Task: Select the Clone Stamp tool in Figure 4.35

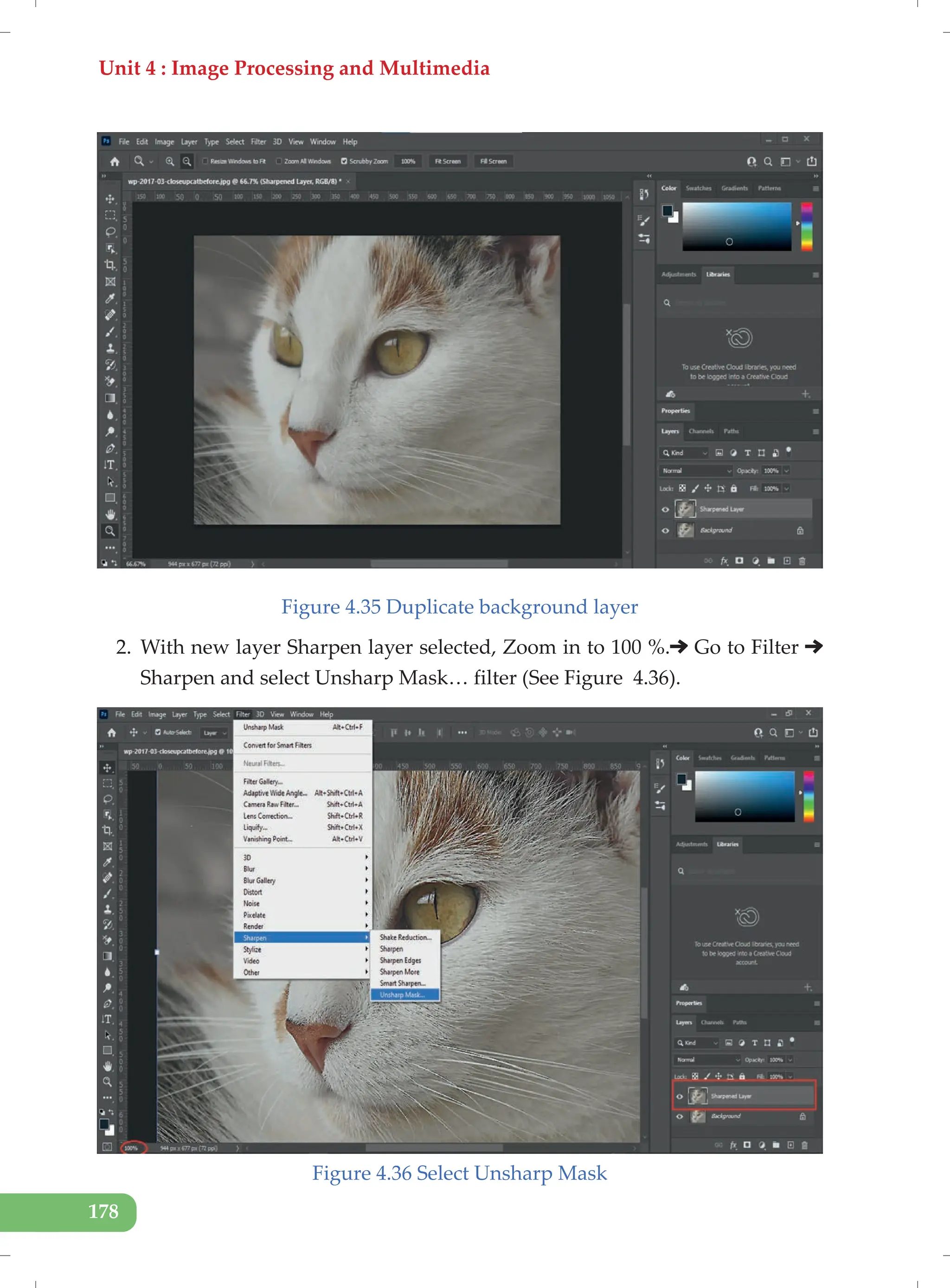Action: click(110, 348)
